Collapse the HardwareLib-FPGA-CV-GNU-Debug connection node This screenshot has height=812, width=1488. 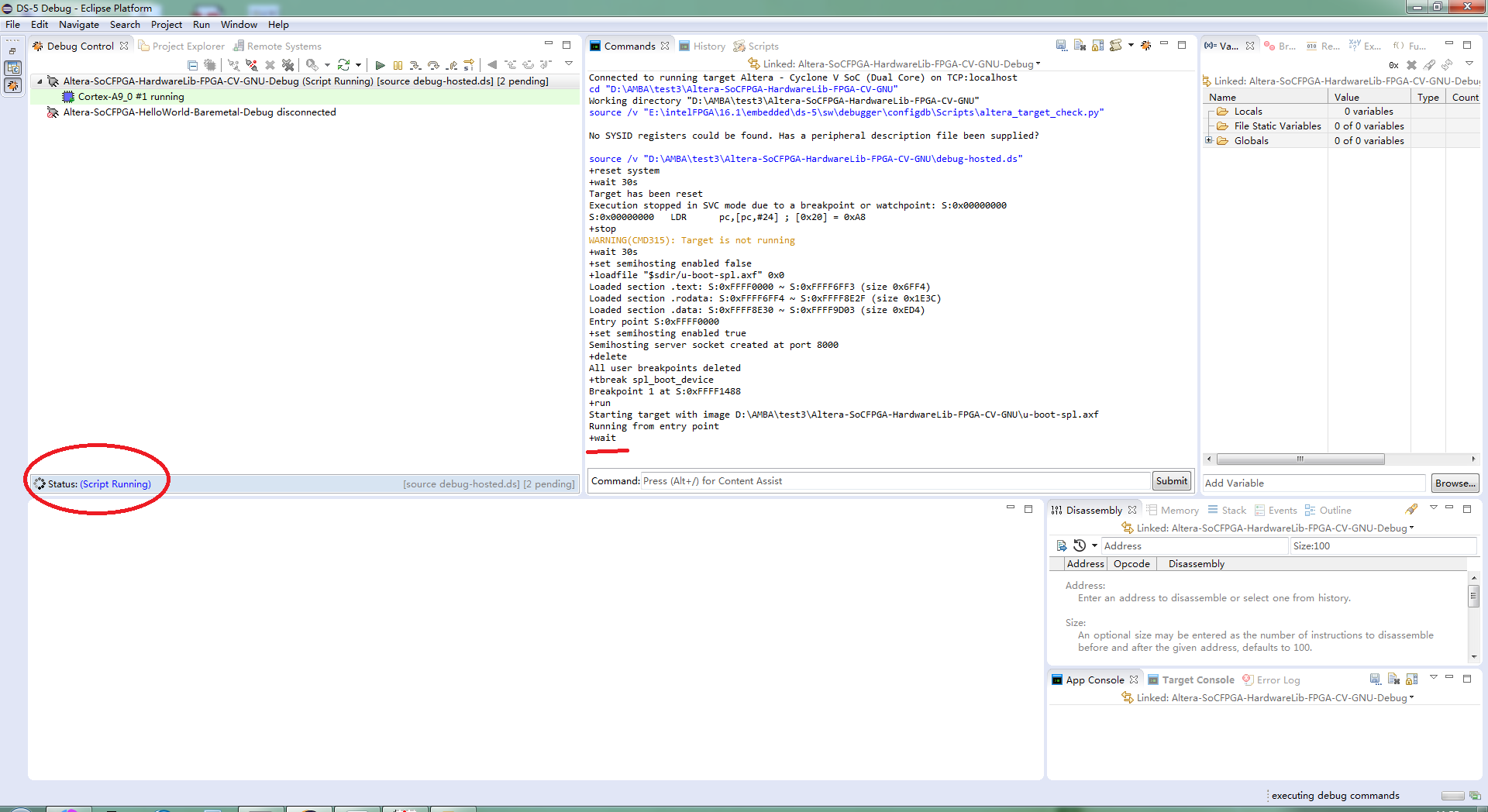[x=40, y=81]
